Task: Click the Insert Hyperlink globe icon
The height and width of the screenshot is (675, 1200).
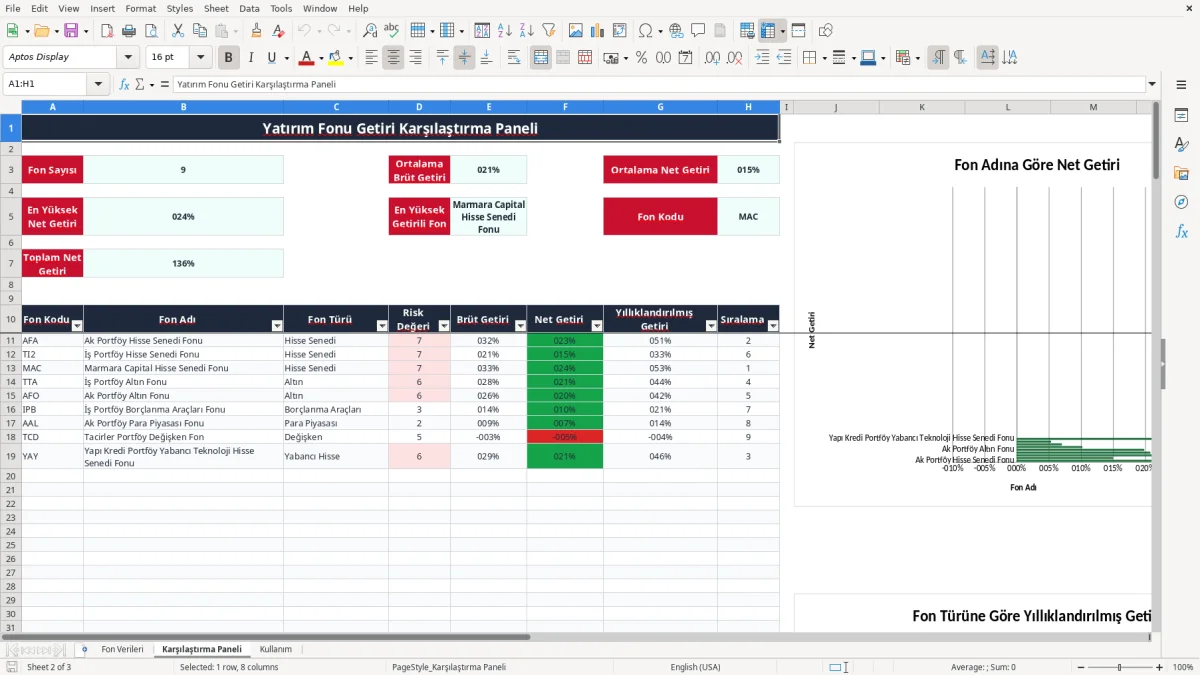Action: pyautogui.click(x=676, y=31)
